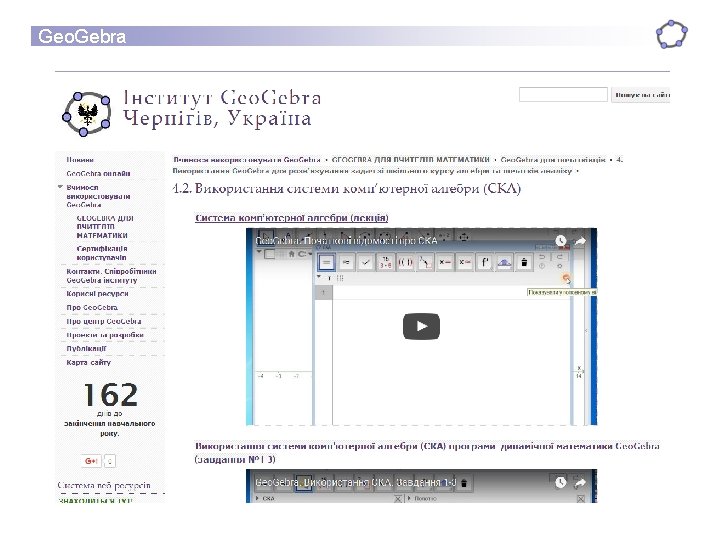This screenshot has width=720, height=540.
Task: Click breadcrumb 'Вчимося використовувати GeoGebra'
Action: (247, 160)
